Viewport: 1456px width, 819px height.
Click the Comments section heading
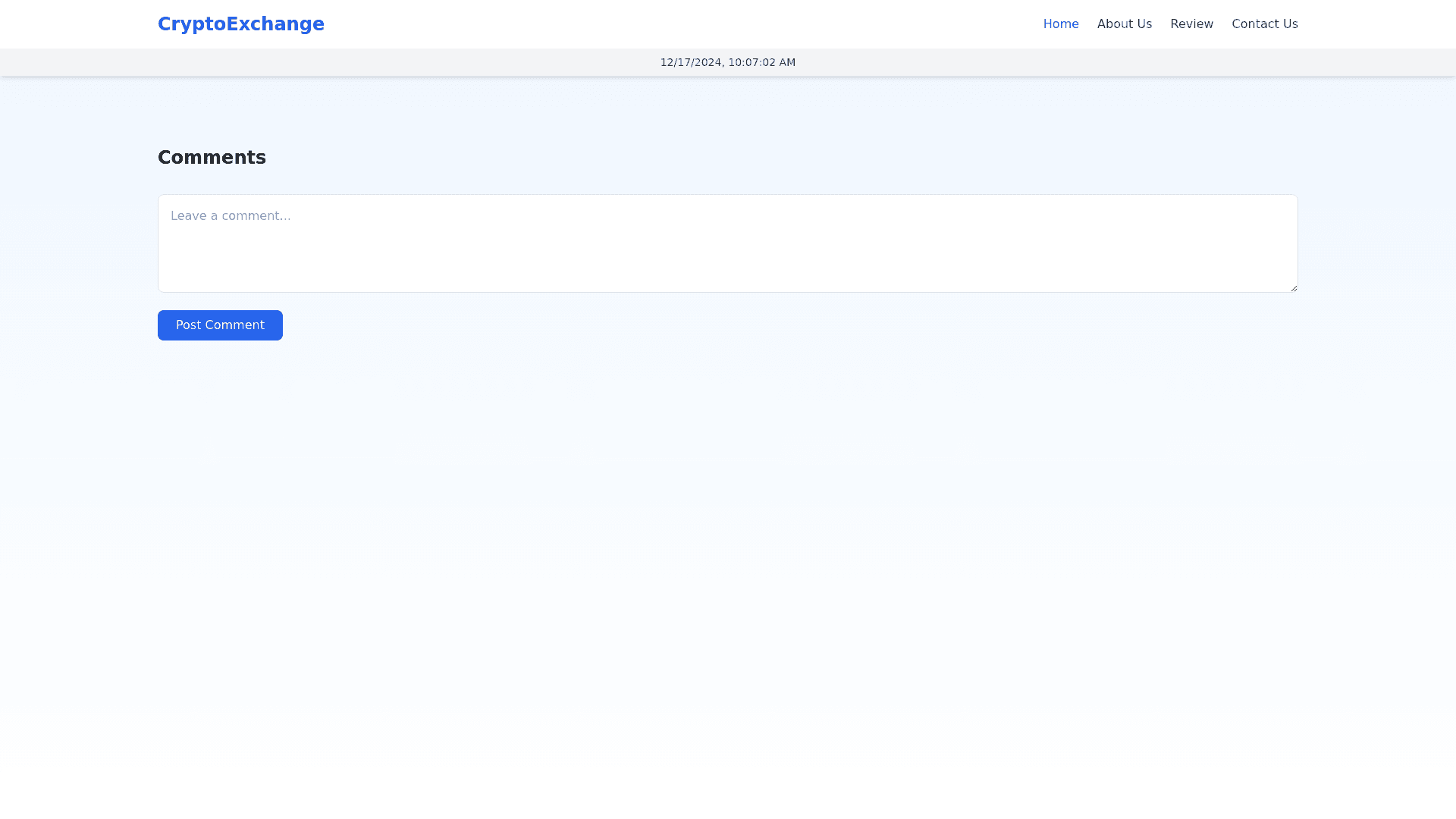click(x=212, y=158)
